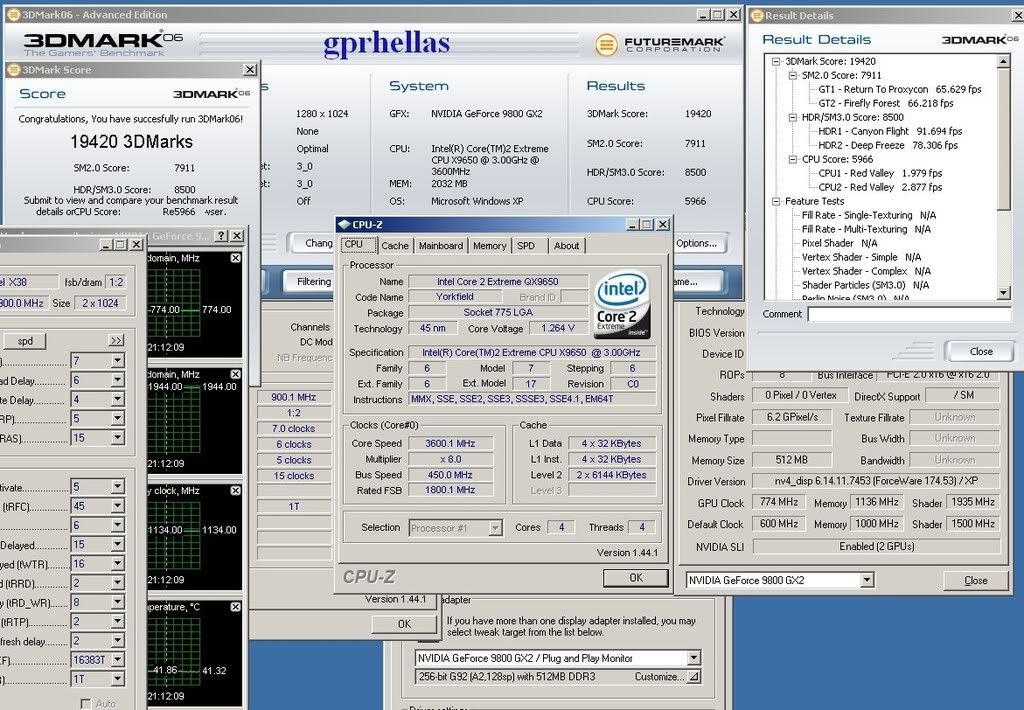The width and height of the screenshot is (1024, 710).
Task: Click the Bus Speed value 450.0 MHz
Action: click(x=450, y=475)
